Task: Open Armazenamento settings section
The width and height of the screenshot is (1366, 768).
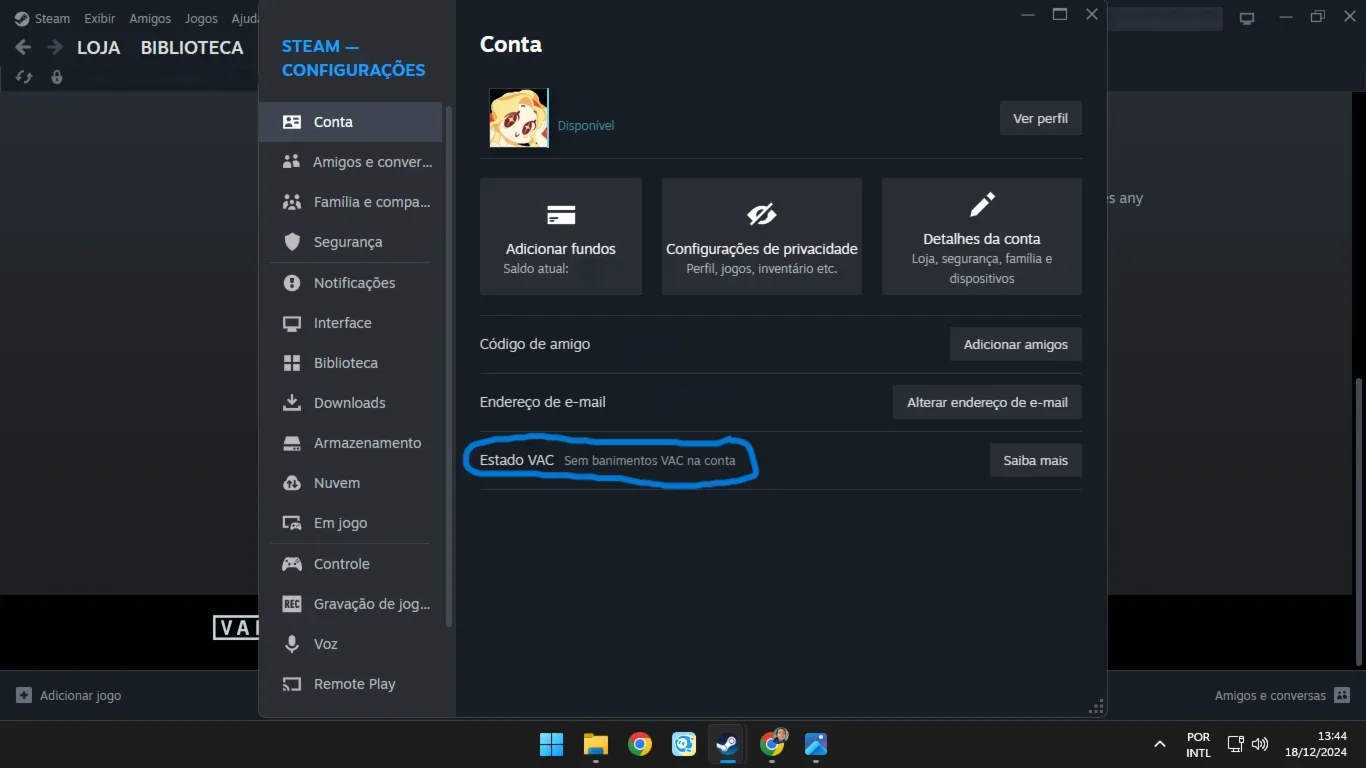Action: [x=350, y=443]
